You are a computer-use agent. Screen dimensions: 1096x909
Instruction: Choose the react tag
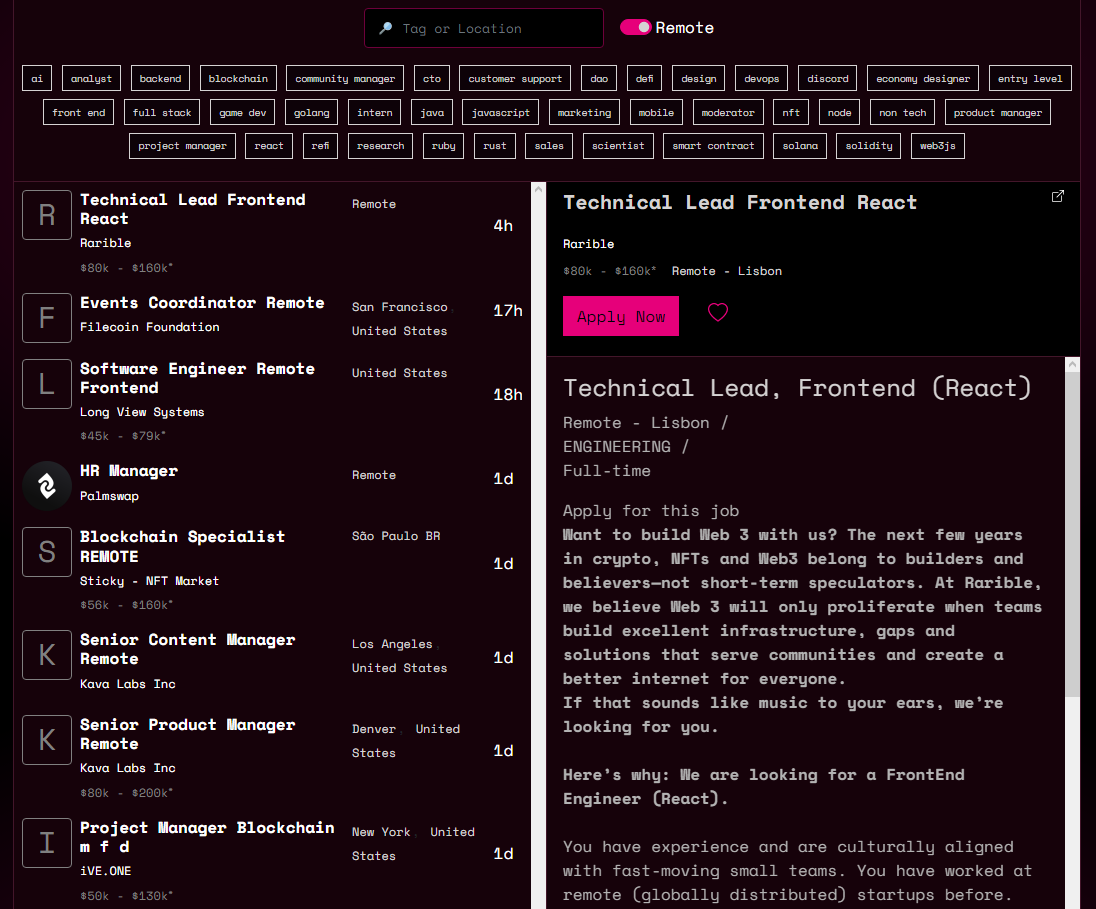(x=269, y=145)
